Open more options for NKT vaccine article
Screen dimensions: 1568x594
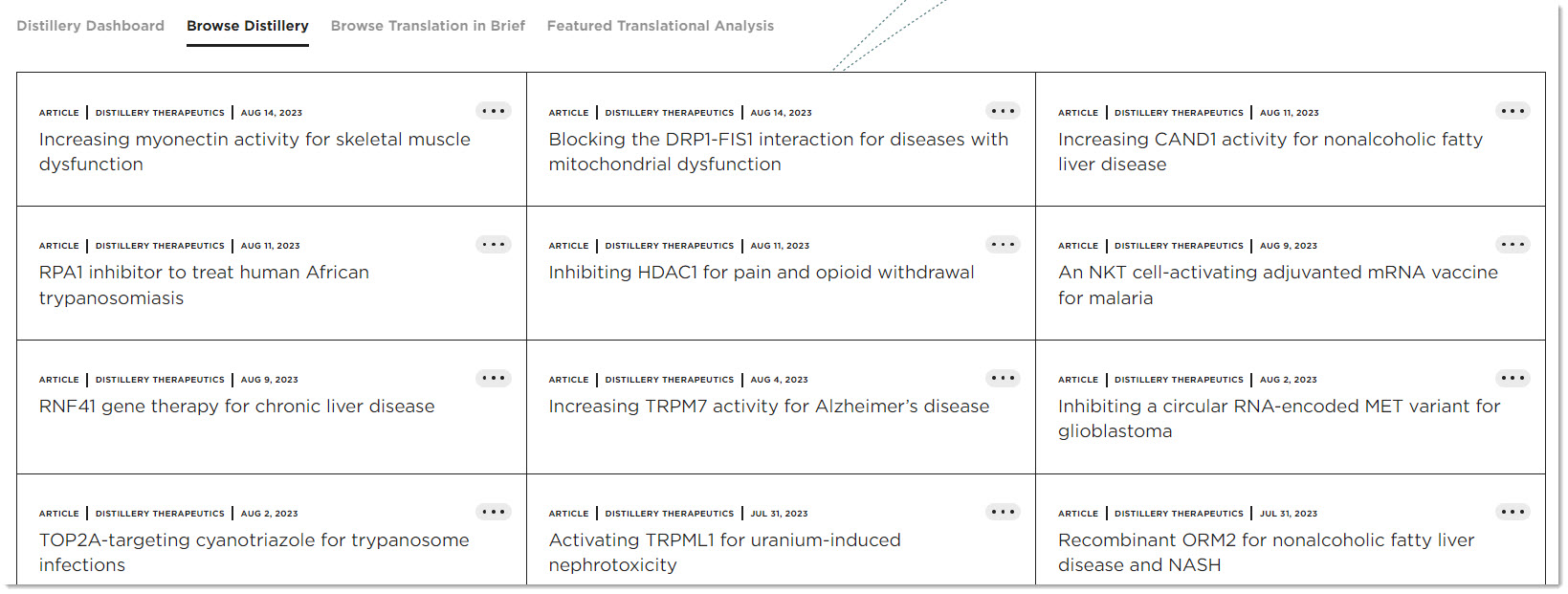(x=1513, y=245)
